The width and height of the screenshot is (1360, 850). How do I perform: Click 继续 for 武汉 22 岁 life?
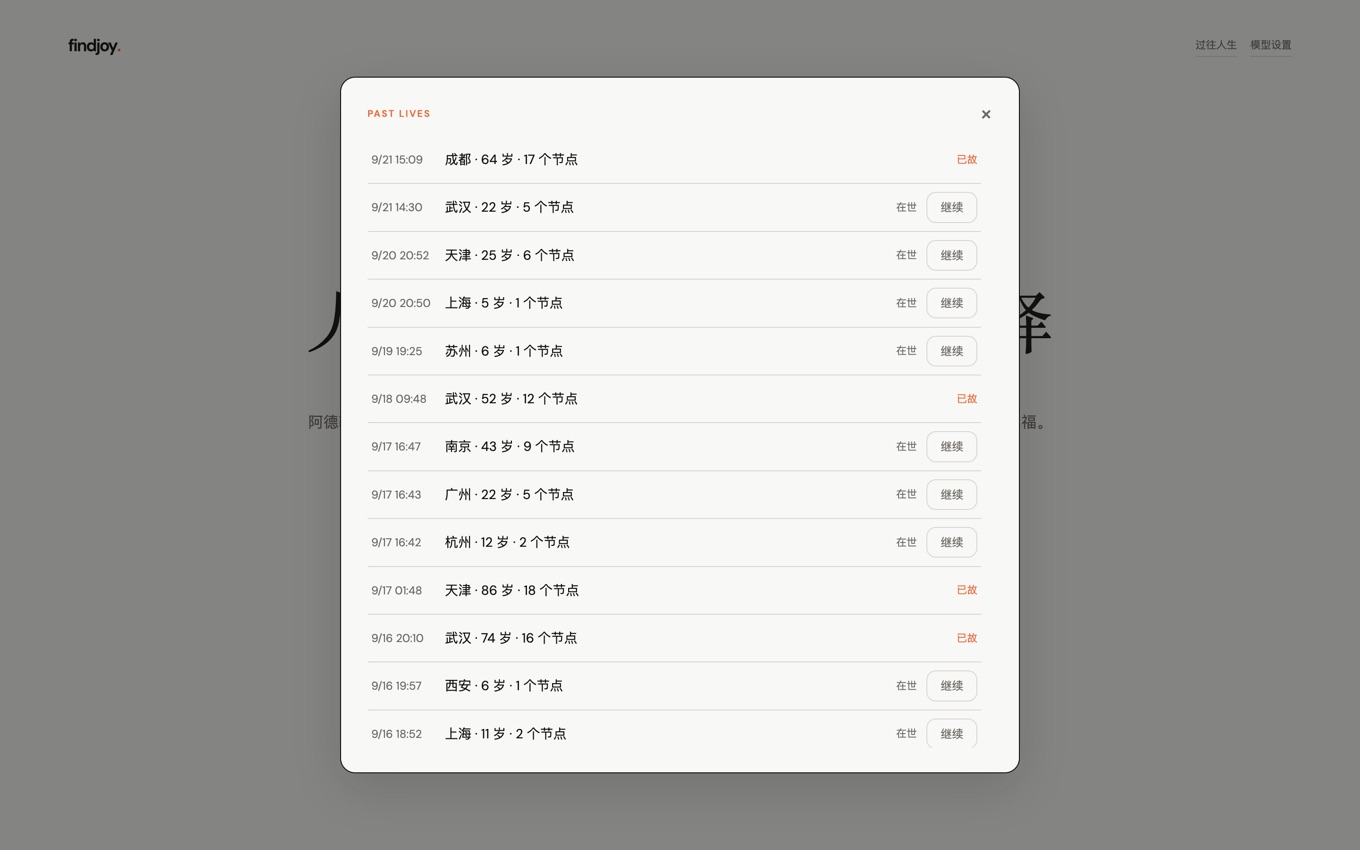coord(952,207)
